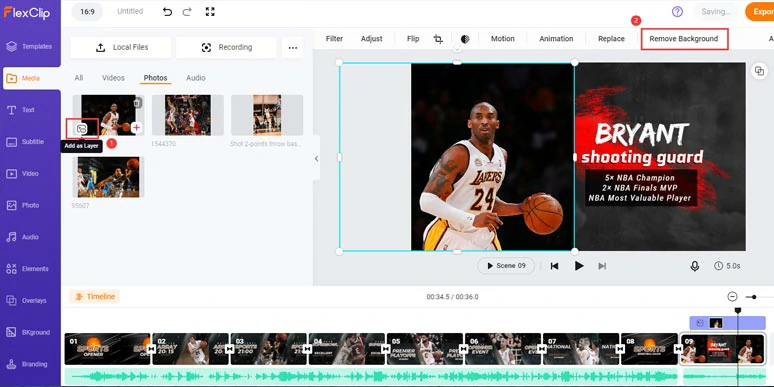Click the microphone voiceover icon
This screenshot has width=774, height=387.
695,266
